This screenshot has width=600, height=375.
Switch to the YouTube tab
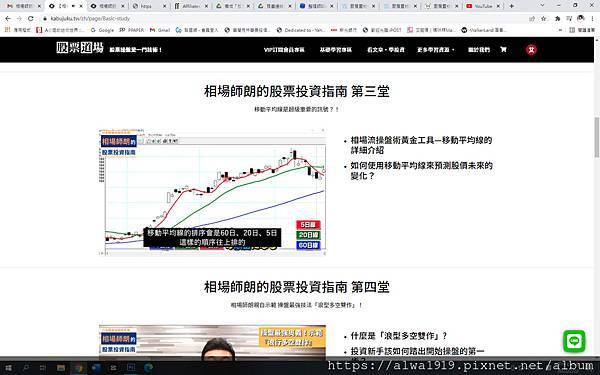pyautogui.click(x=483, y=6)
